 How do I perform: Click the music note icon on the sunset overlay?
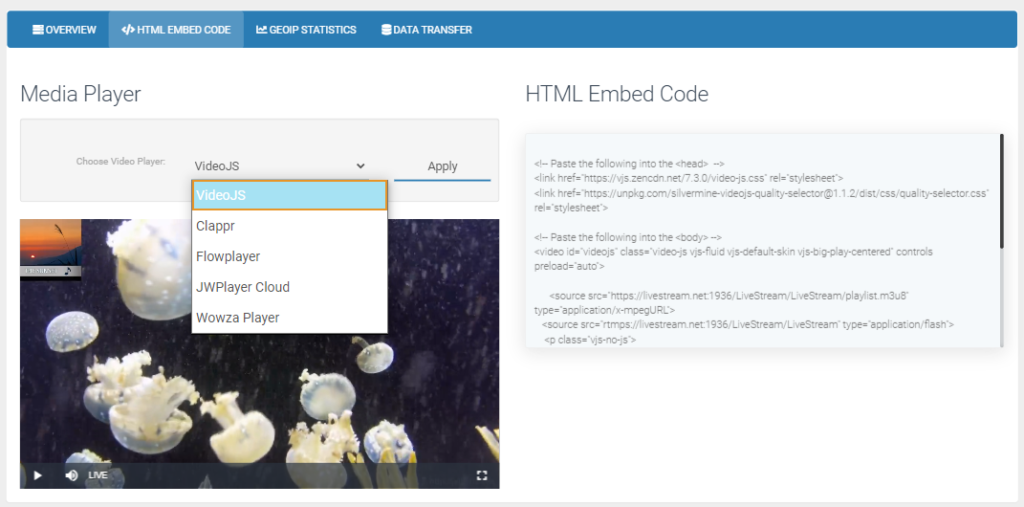pyautogui.click(x=67, y=270)
